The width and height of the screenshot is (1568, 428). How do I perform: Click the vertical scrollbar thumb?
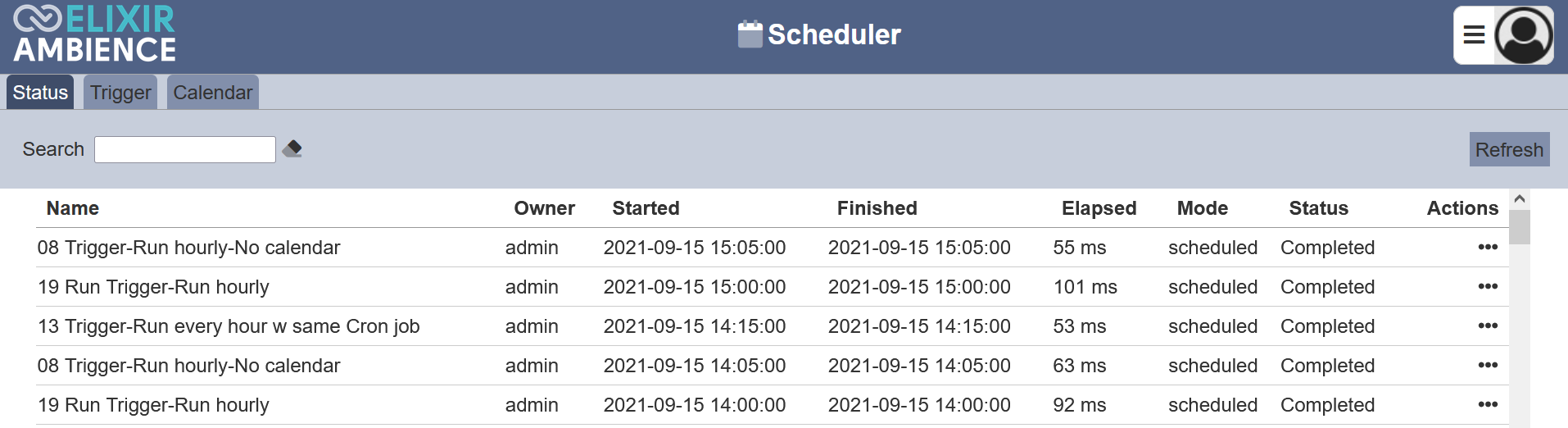pos(1520,227)
